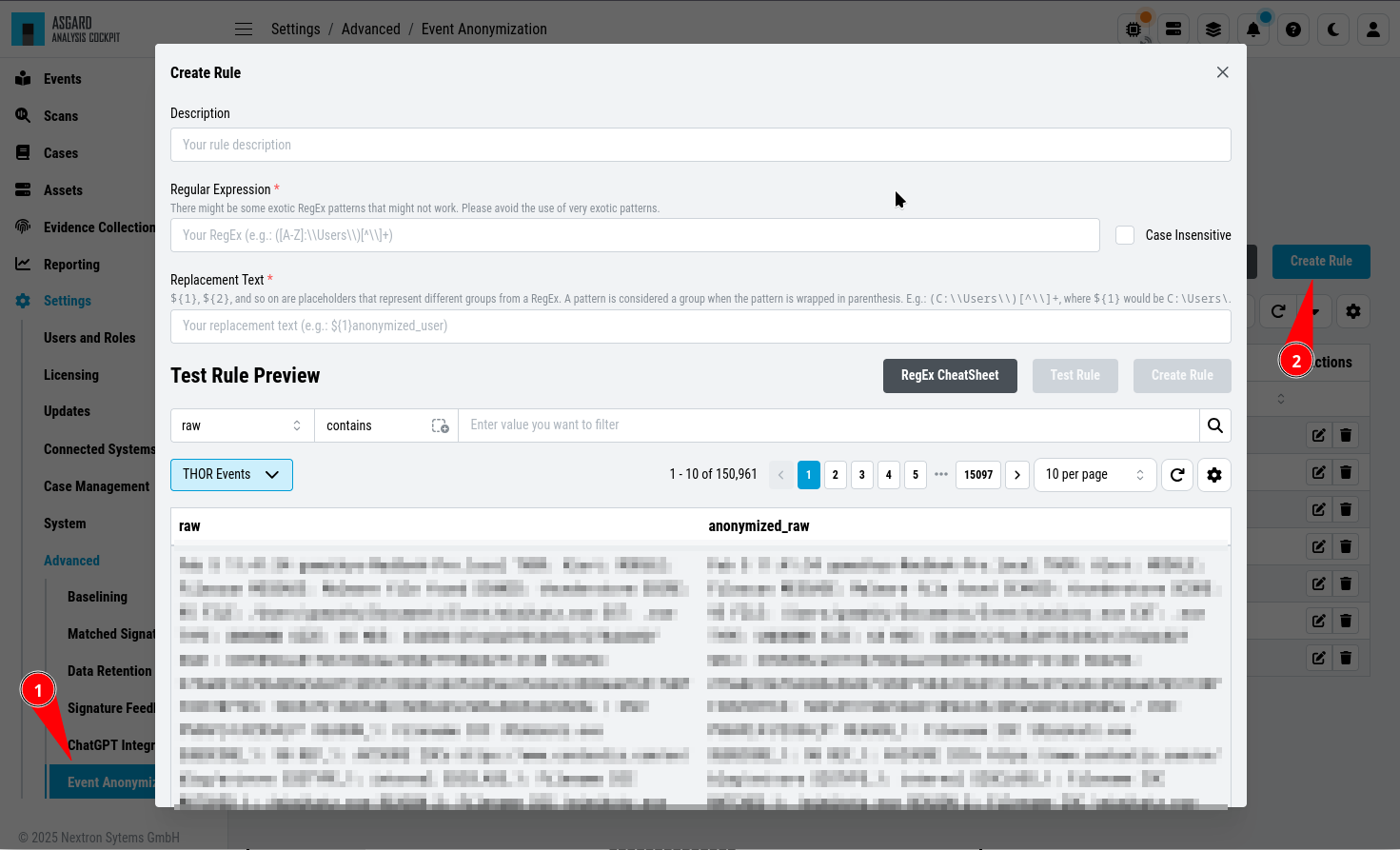Viewport: 1400px width, 850px height.
Task: Go to previous preview page arrow
Action: coord(781,475)
